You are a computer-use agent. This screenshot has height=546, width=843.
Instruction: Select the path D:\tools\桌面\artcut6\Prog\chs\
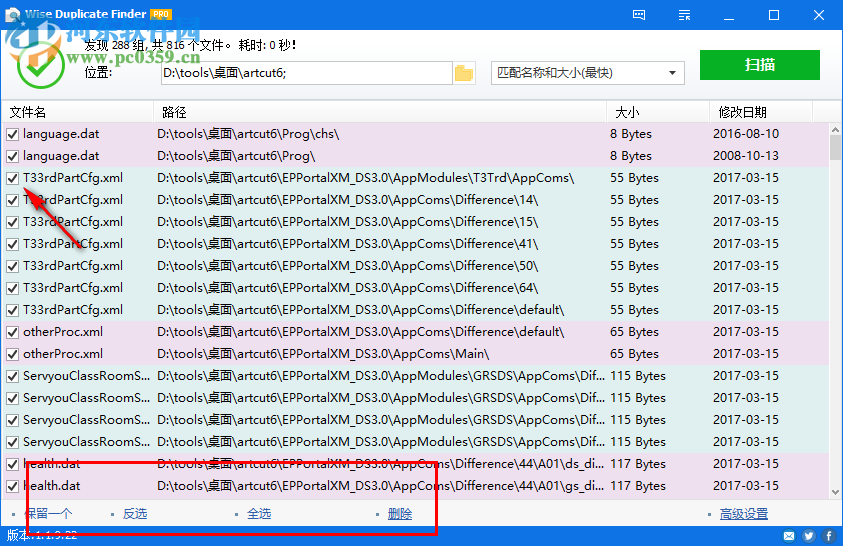248,134
